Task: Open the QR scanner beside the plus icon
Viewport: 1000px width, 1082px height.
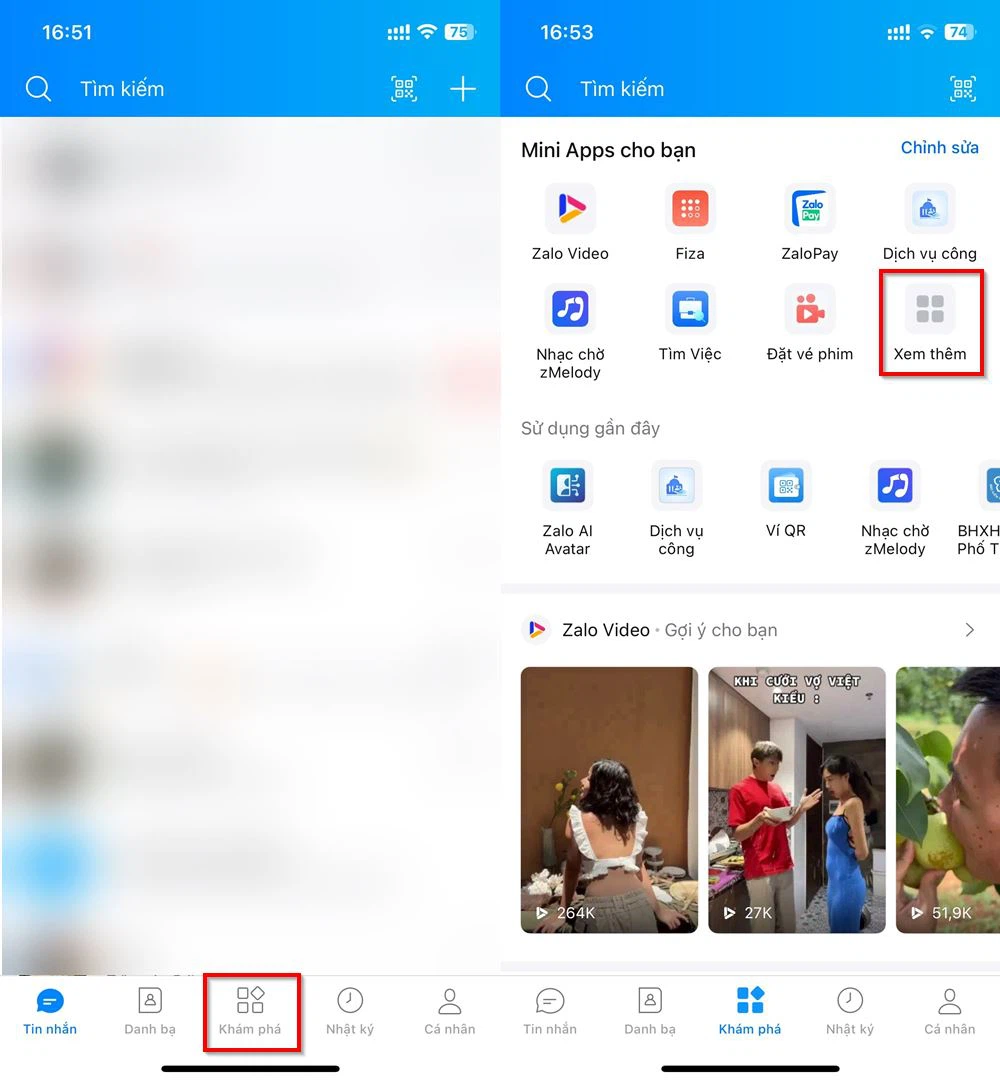Action: pos(404,89)
